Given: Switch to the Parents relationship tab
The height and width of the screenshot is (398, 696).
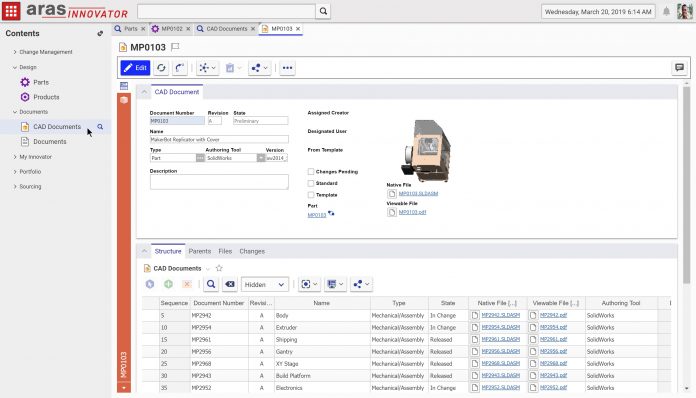Looking at the screenshot, I should click(x=200, y=251).
